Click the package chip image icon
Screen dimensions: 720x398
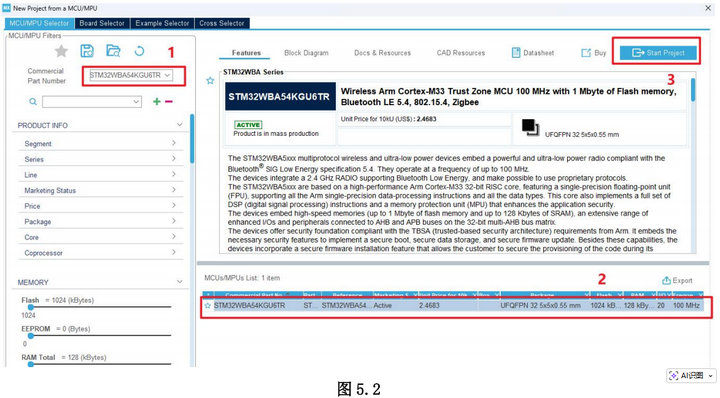click(530, 127)
